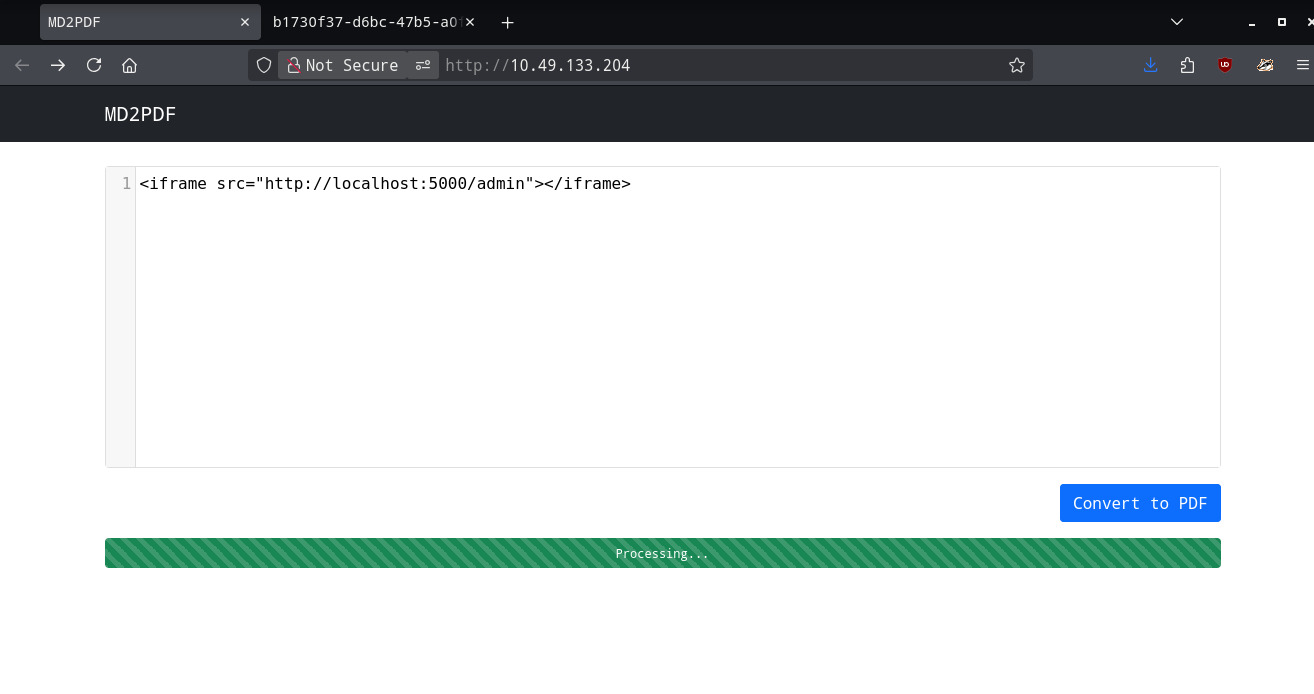
Task: Show Not Secure connection info
Action: (342, 65)
